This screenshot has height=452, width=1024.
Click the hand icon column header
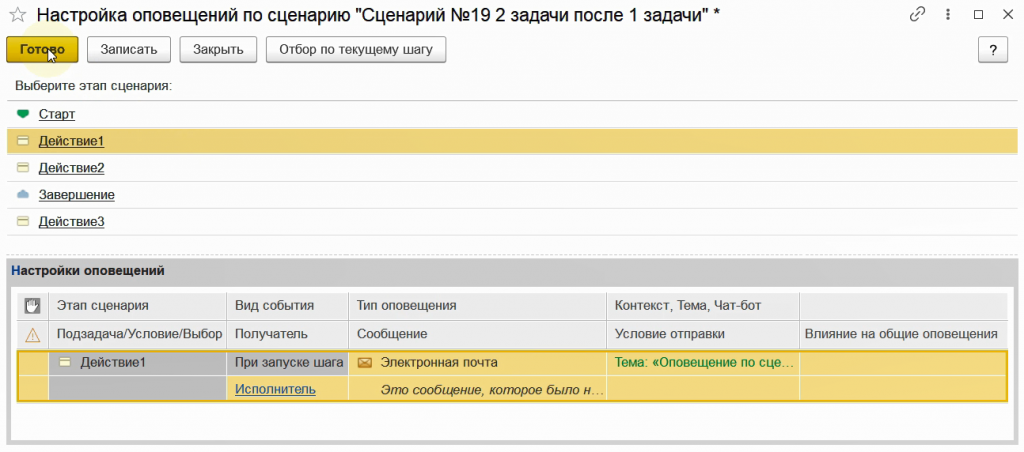[33, 305]
